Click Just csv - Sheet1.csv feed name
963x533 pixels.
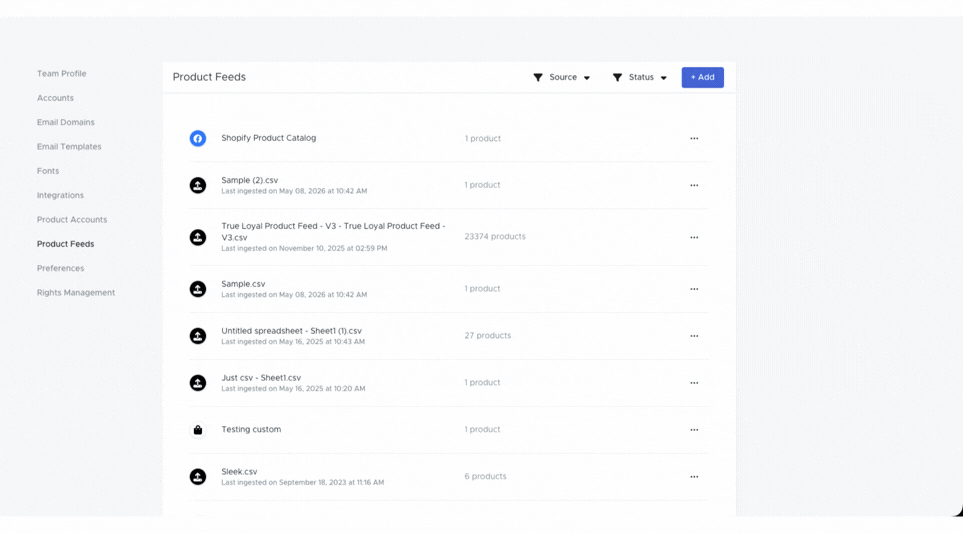click(x=261, y=378)
